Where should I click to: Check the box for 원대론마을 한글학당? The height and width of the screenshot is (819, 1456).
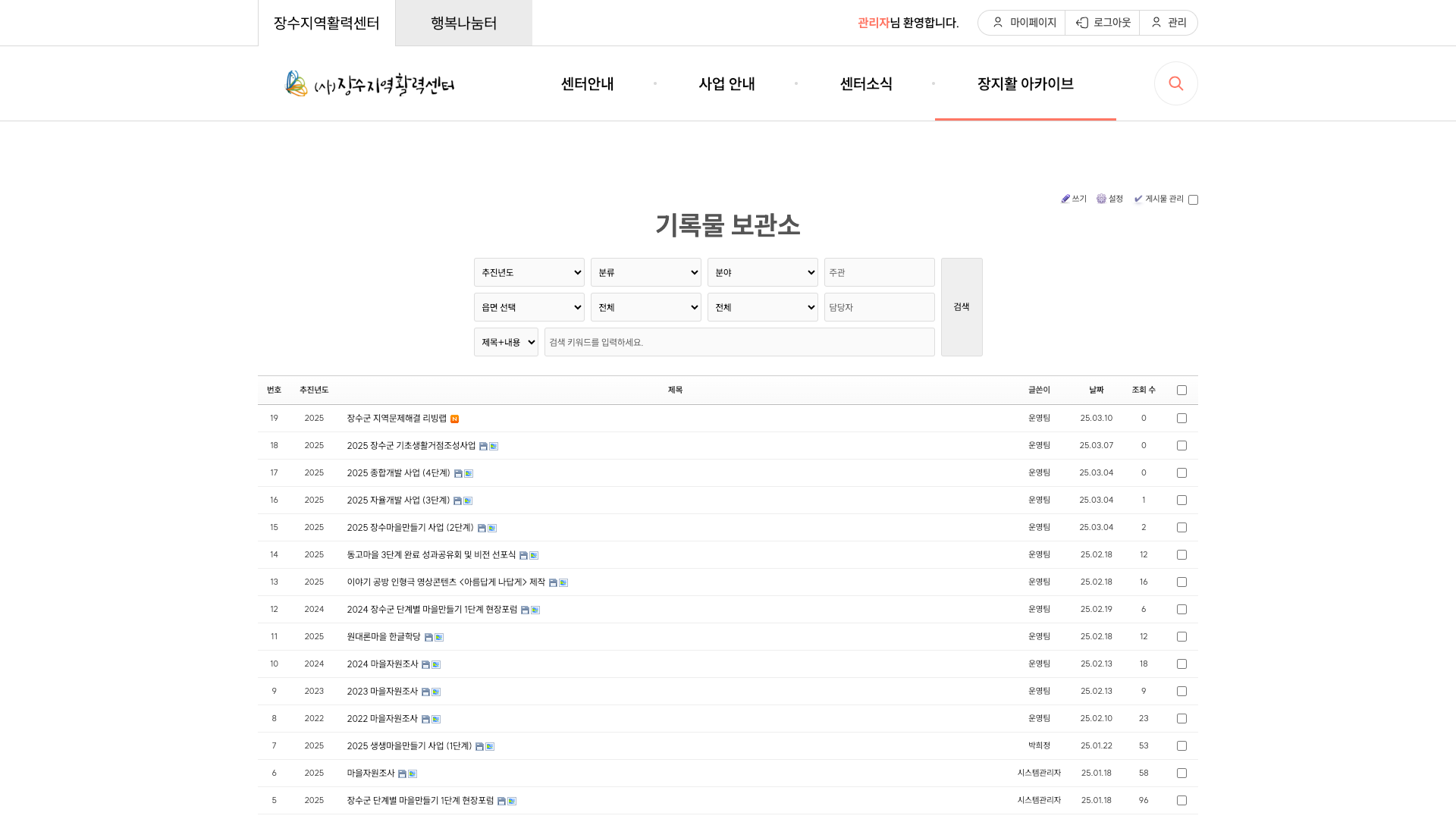point(1181,636)
